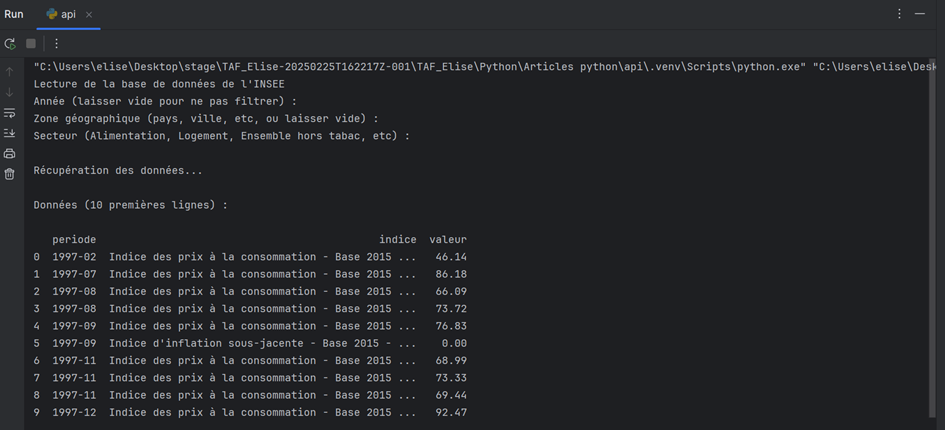The width and height of the screenshot is (945, 430).
Task: Click period 1997-07 in row 1
Action: click(x=74, y=274)
